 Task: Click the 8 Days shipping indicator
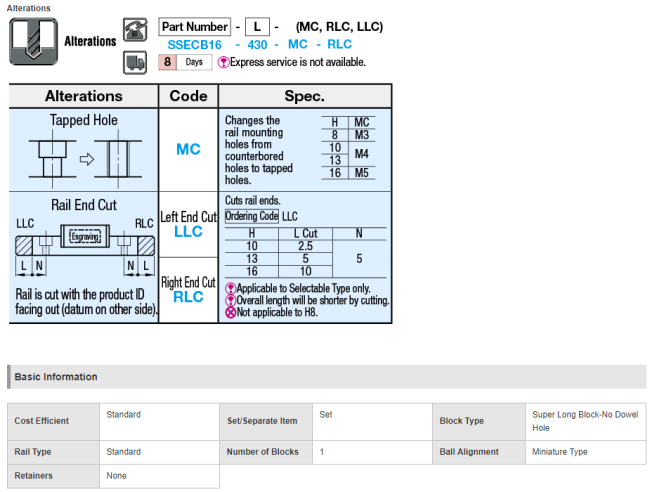pos(183,62)
